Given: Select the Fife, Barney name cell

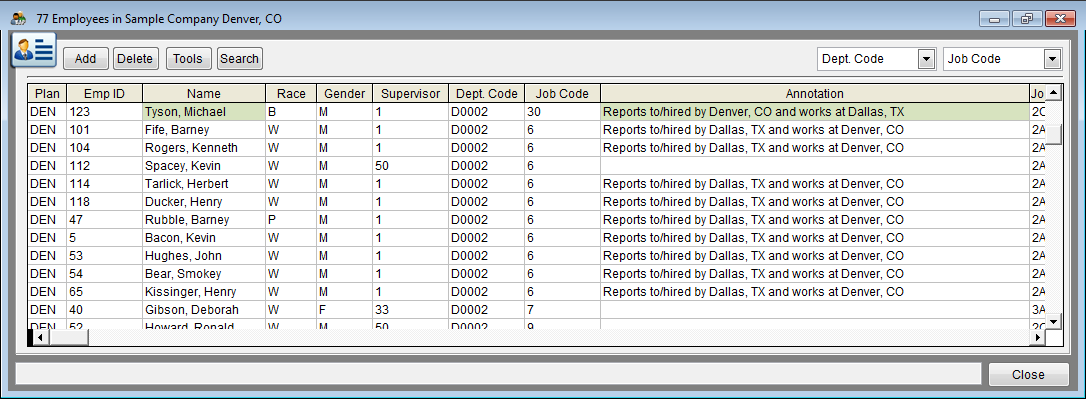Looking at the screenshot, I should coord(204,130).
